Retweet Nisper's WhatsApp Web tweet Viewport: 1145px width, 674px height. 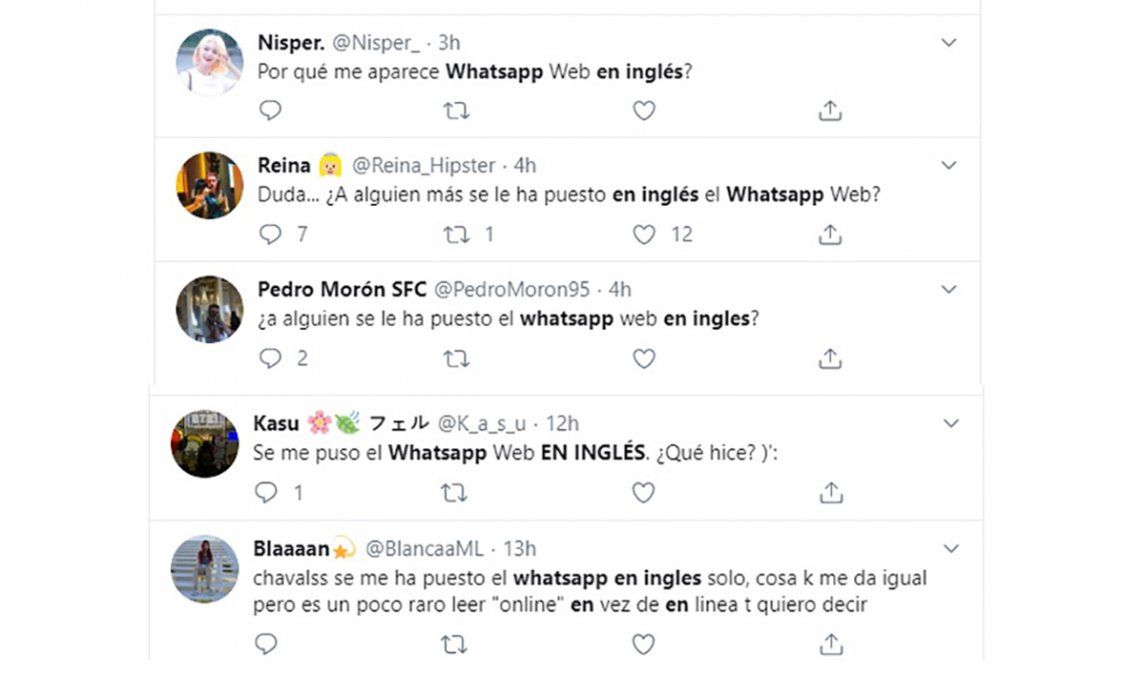(456, 111)
